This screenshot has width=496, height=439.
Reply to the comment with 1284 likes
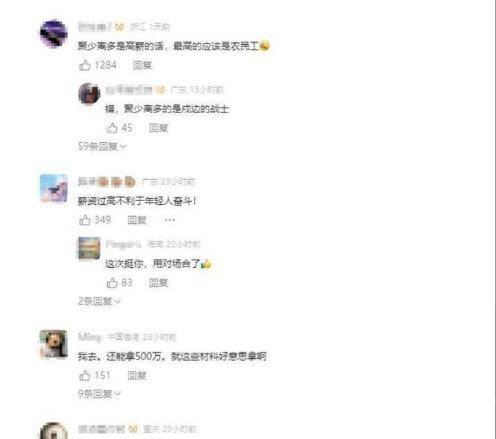point(142,65)
